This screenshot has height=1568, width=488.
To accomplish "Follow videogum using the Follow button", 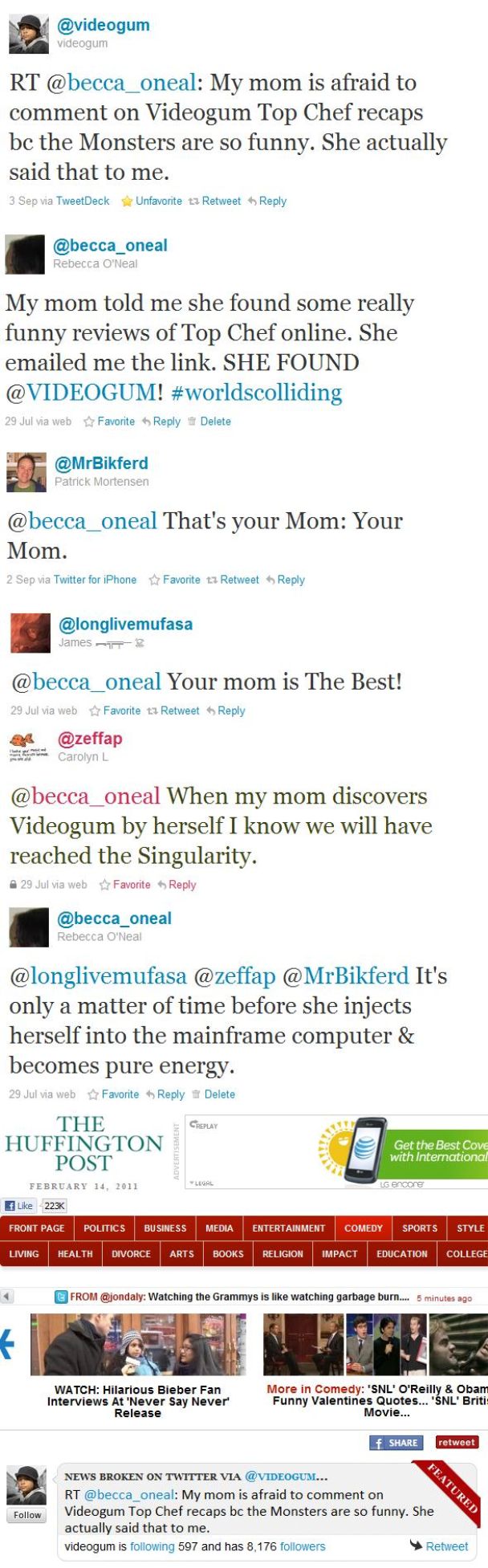I will pos(26,1515).
